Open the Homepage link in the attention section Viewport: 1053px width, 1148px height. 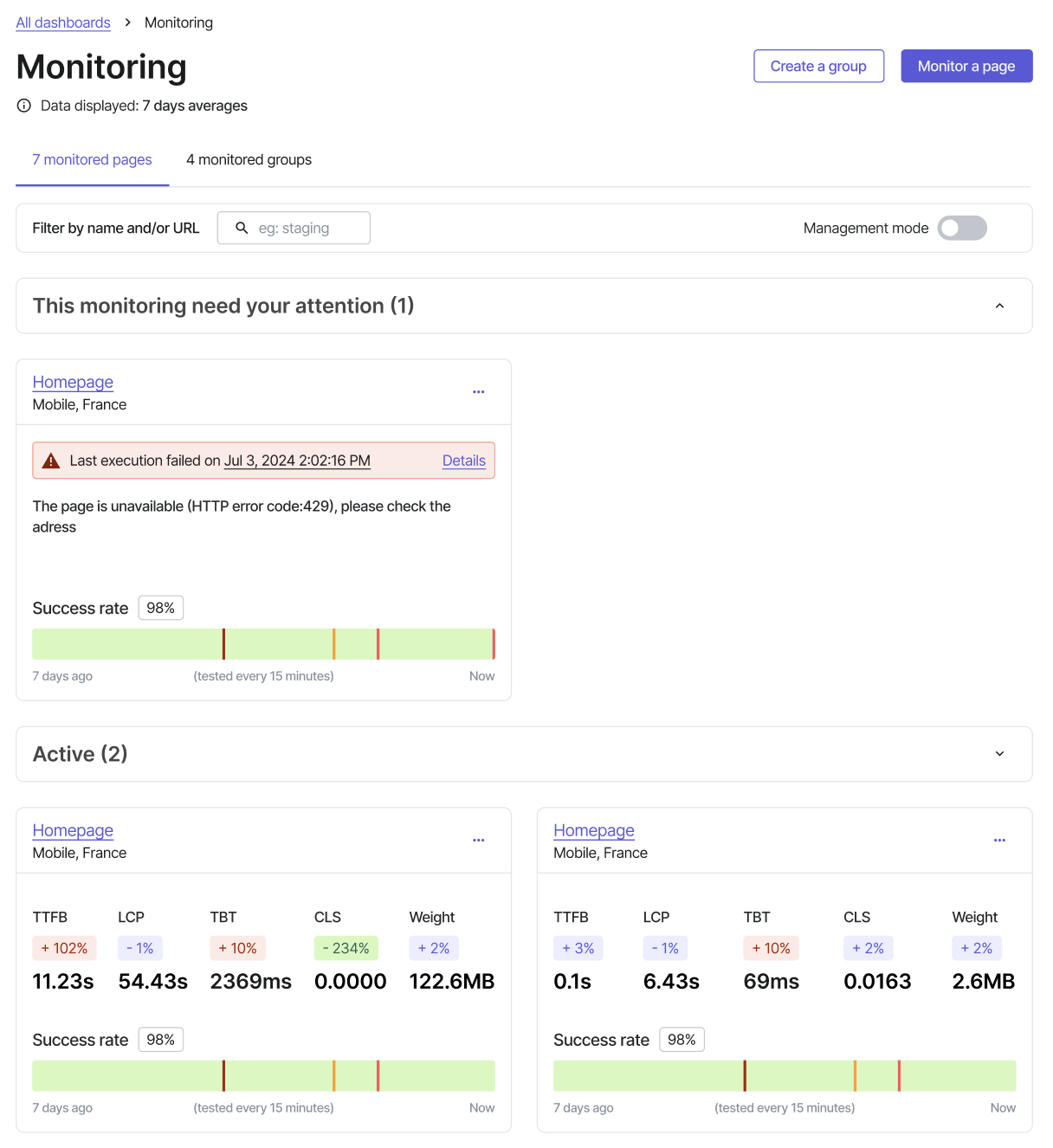[73, 382]
